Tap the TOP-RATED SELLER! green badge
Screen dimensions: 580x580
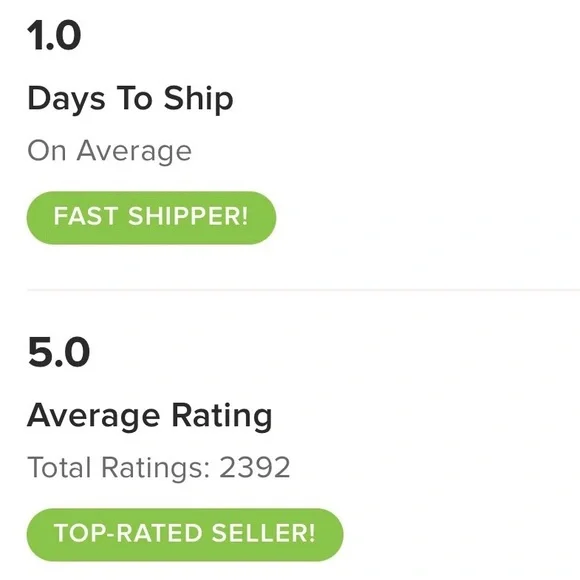point(185,535)
